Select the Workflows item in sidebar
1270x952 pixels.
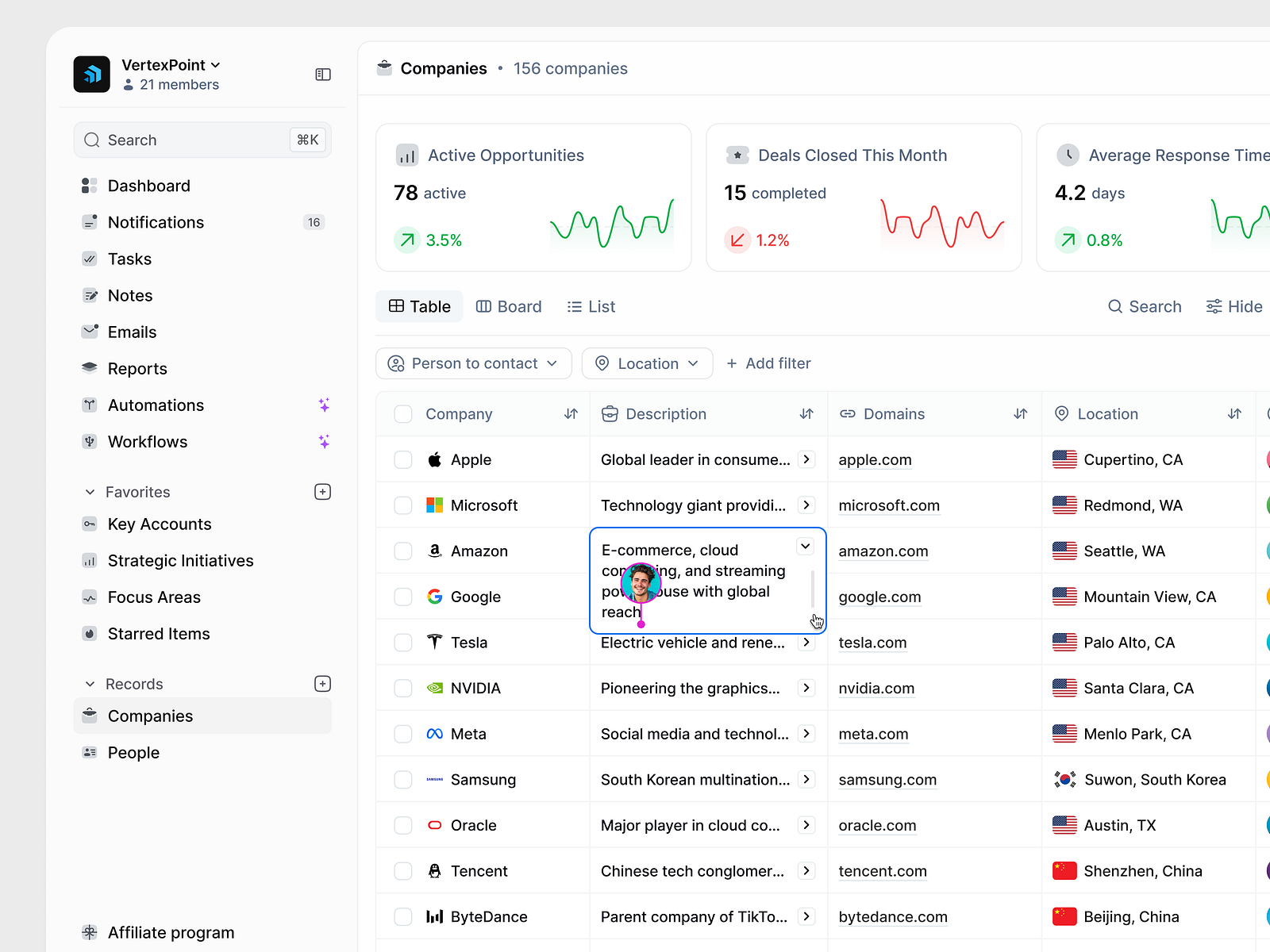(x=148, y=442)
